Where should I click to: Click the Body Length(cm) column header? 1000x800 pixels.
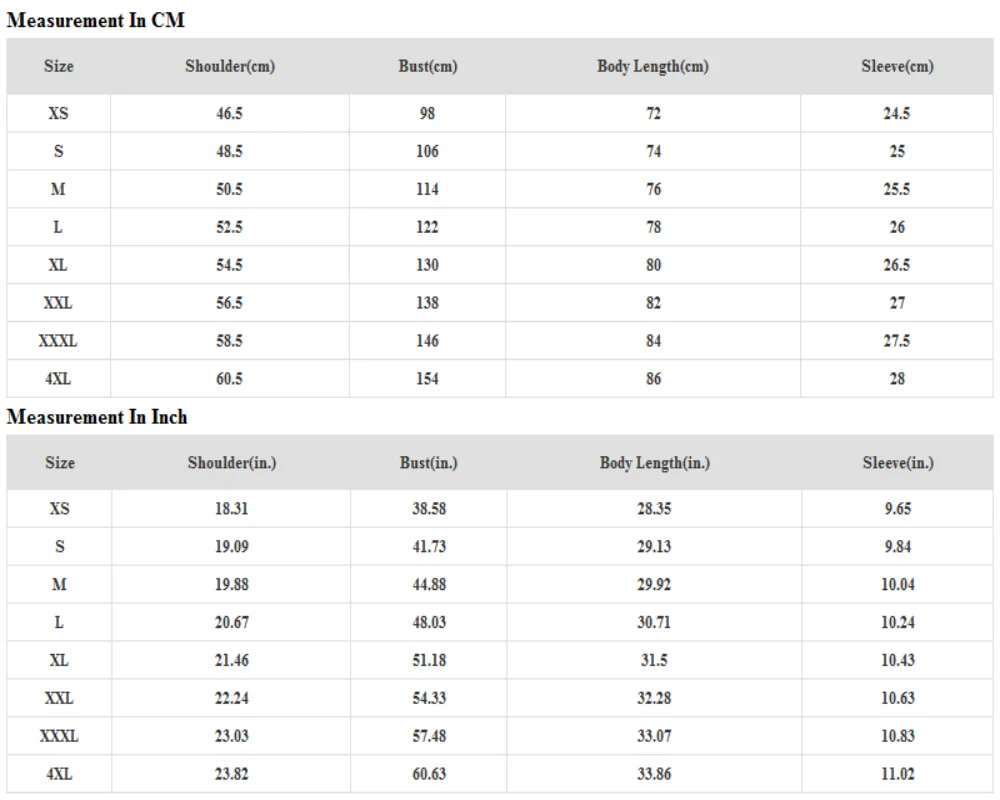653,67
